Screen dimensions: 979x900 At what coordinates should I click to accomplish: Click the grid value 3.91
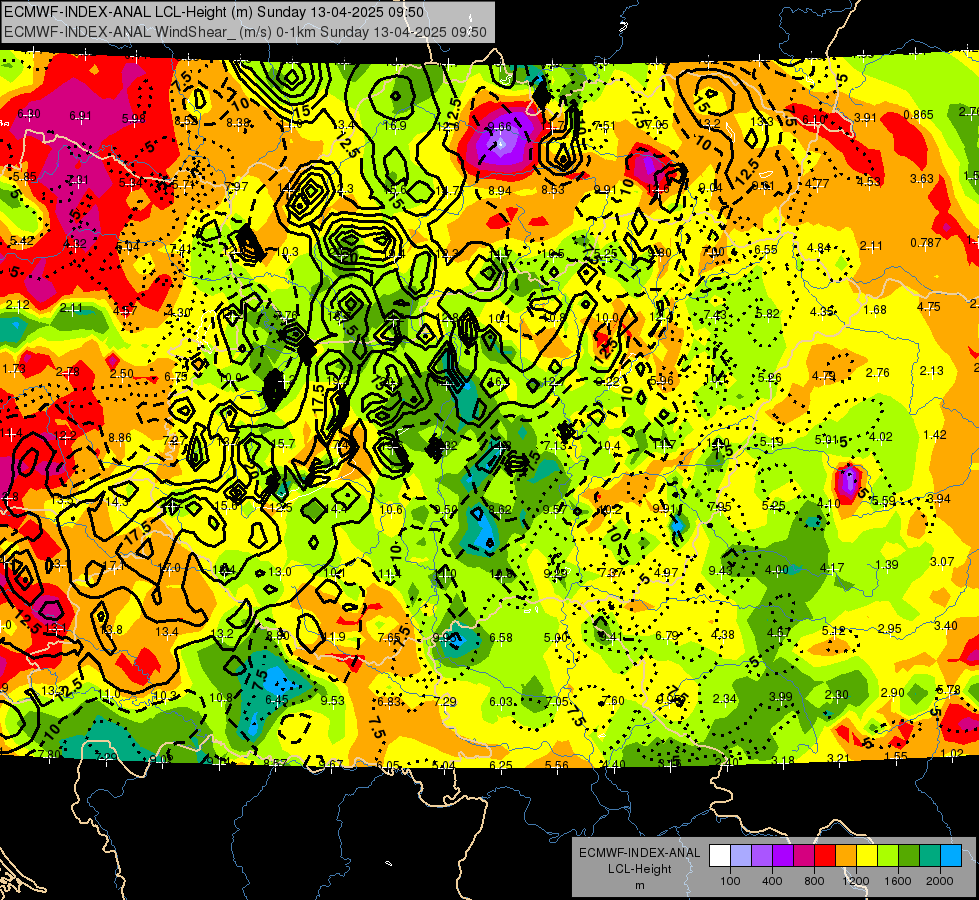865,117
